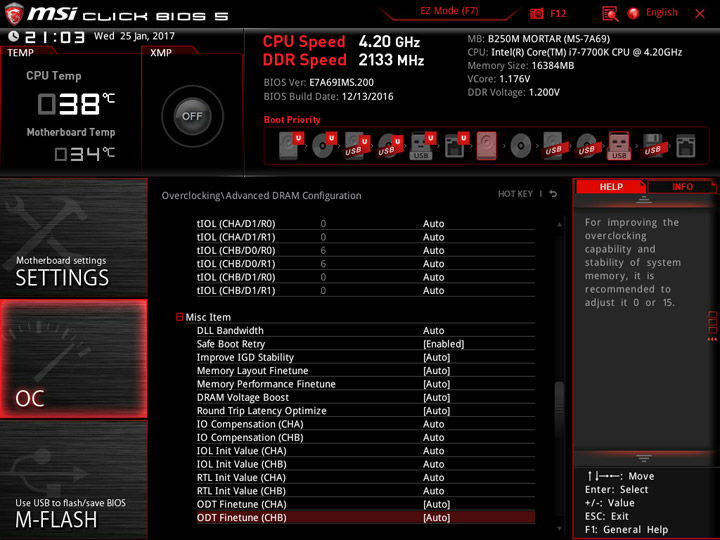Edit the IO Compensation (CHB) Auto value

433,437
